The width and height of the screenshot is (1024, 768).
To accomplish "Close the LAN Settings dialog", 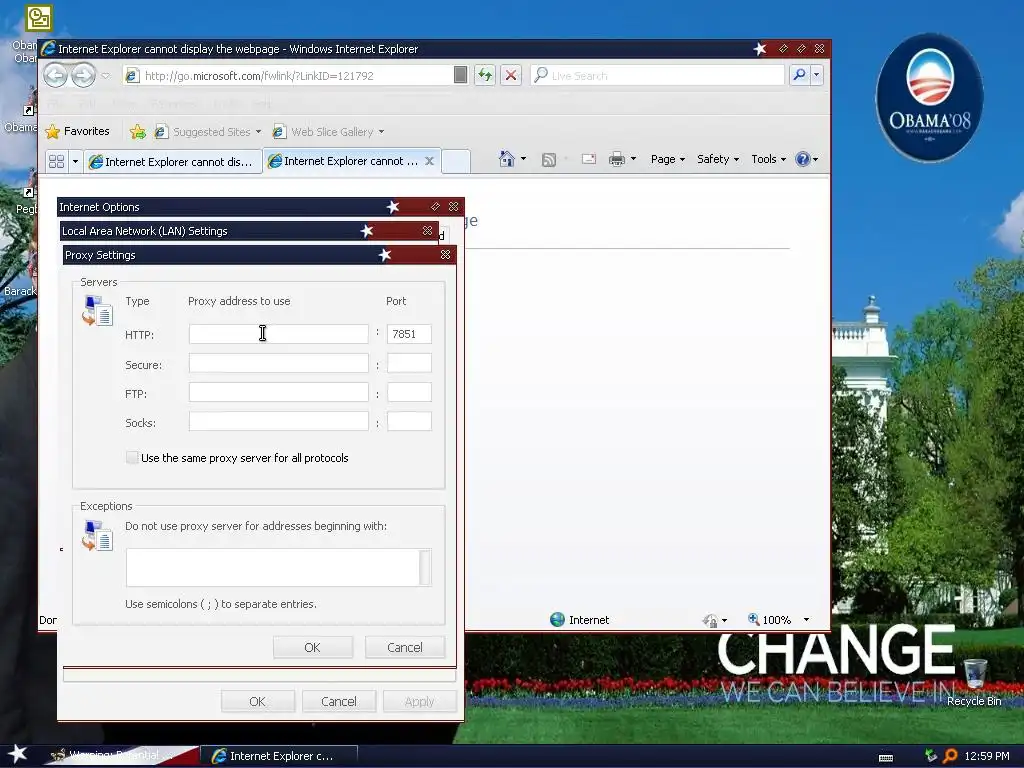I will click(427, 231).
